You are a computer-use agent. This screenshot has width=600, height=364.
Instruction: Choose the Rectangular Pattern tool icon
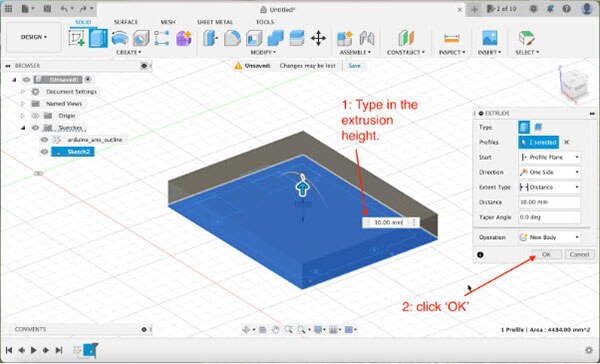pos(162,38)
